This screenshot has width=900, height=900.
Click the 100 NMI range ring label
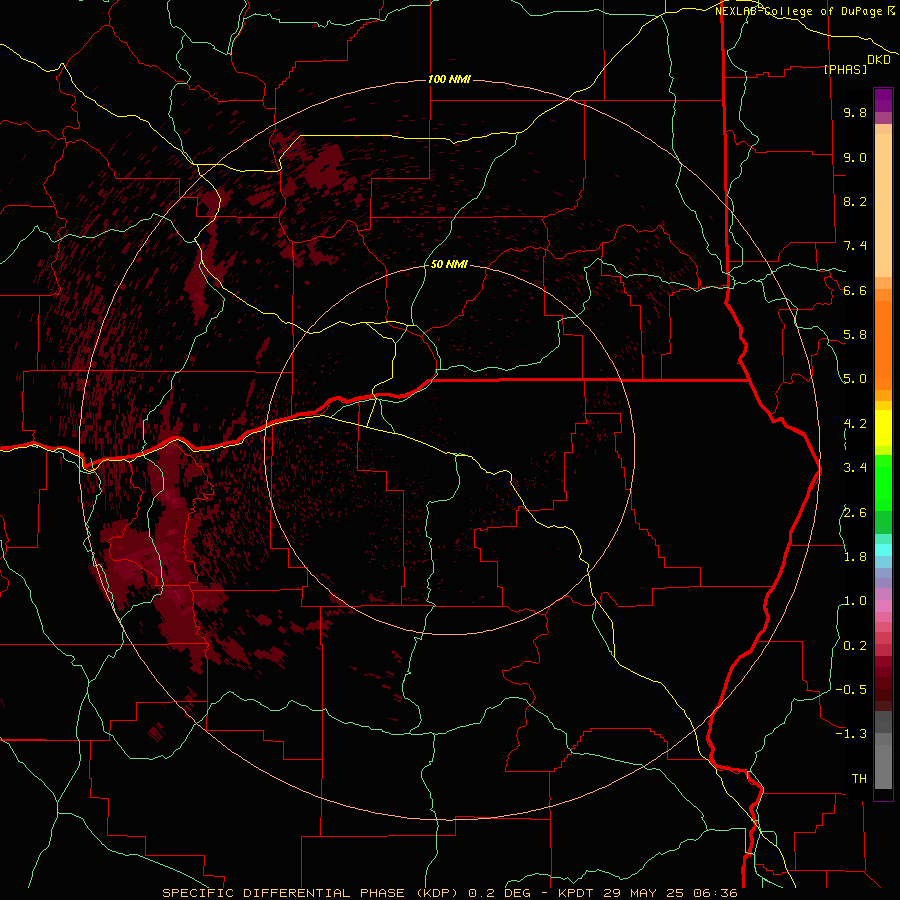point(449,79)
